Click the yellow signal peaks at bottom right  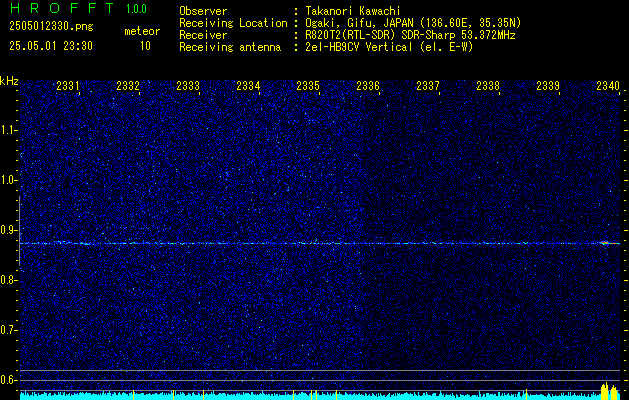(609, 392)
